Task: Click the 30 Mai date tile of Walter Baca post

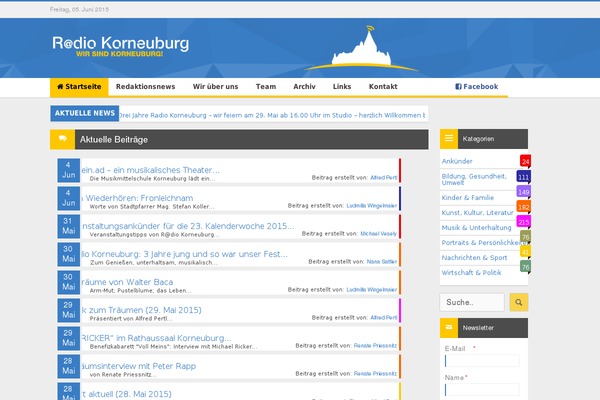Action: pos(69,282)
